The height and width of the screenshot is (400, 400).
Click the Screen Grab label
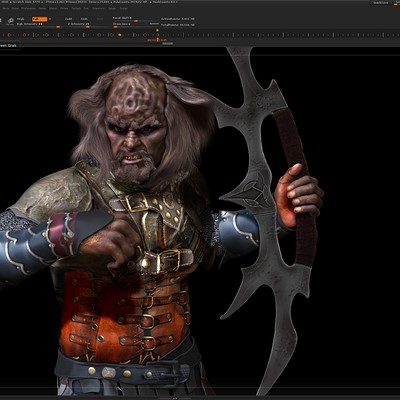tap(9, 45)
